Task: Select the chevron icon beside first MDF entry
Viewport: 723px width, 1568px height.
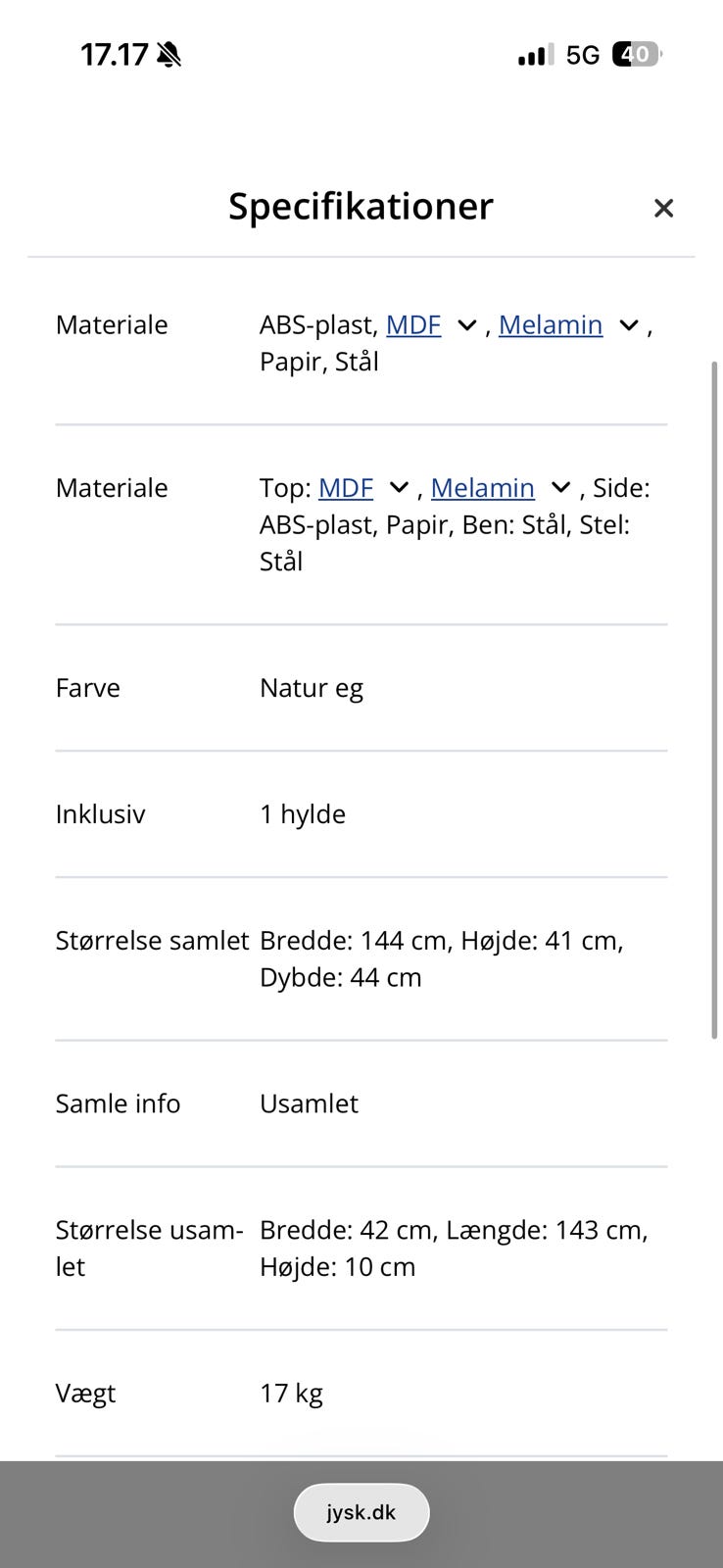Action: (465, 324)
